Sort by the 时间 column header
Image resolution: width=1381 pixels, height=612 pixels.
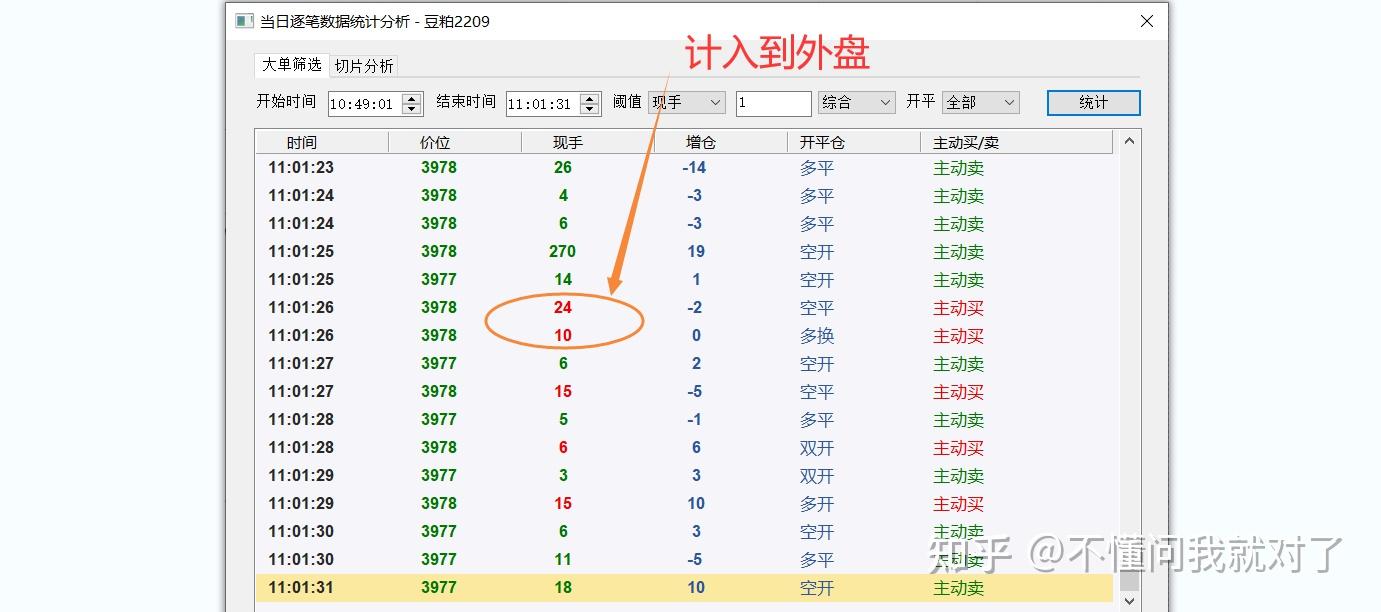(x=322, y=142)
